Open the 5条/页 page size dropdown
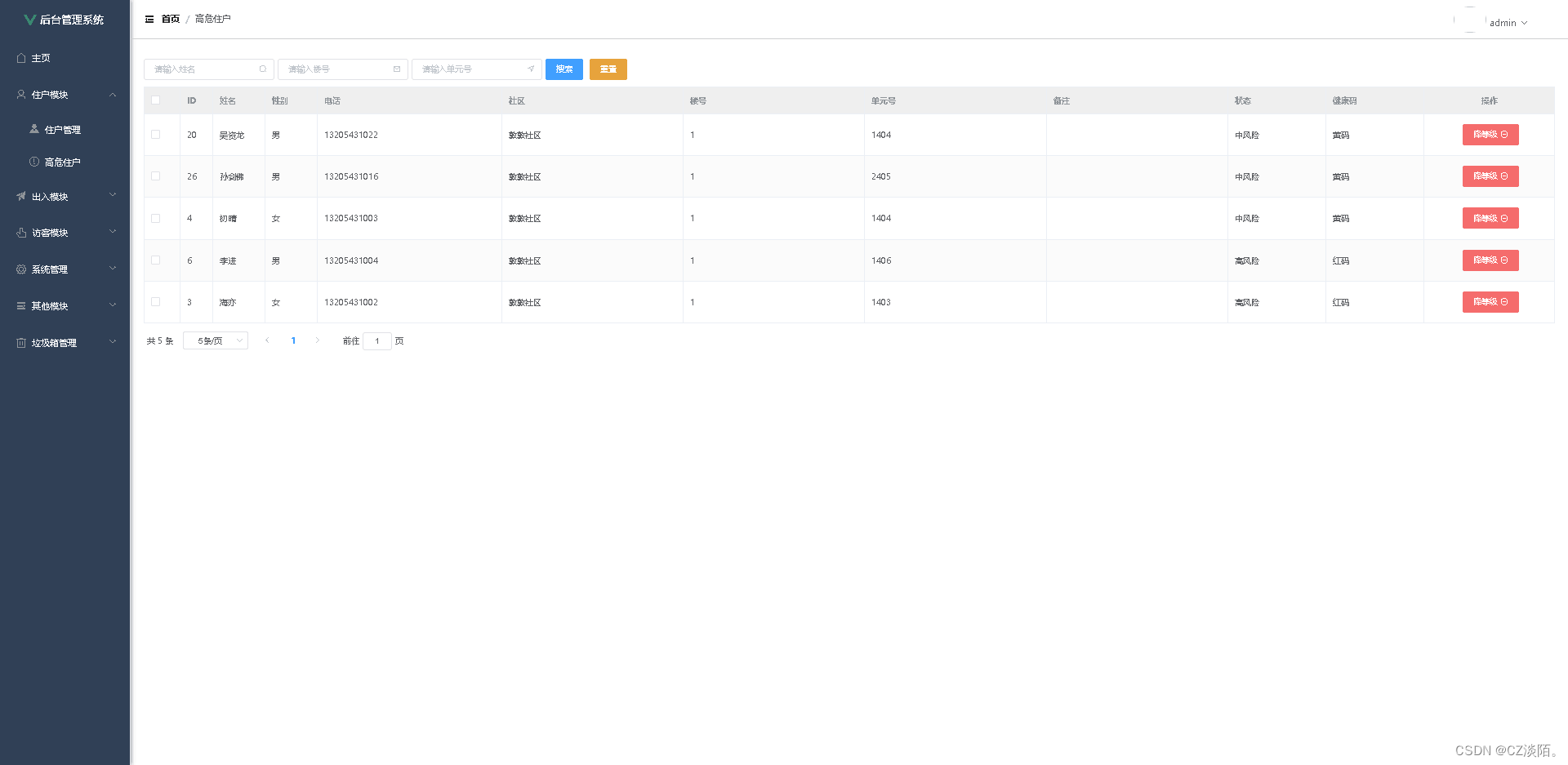Image resolution: width=1568 pixels, height=765 pixels. tap(216, 340)
